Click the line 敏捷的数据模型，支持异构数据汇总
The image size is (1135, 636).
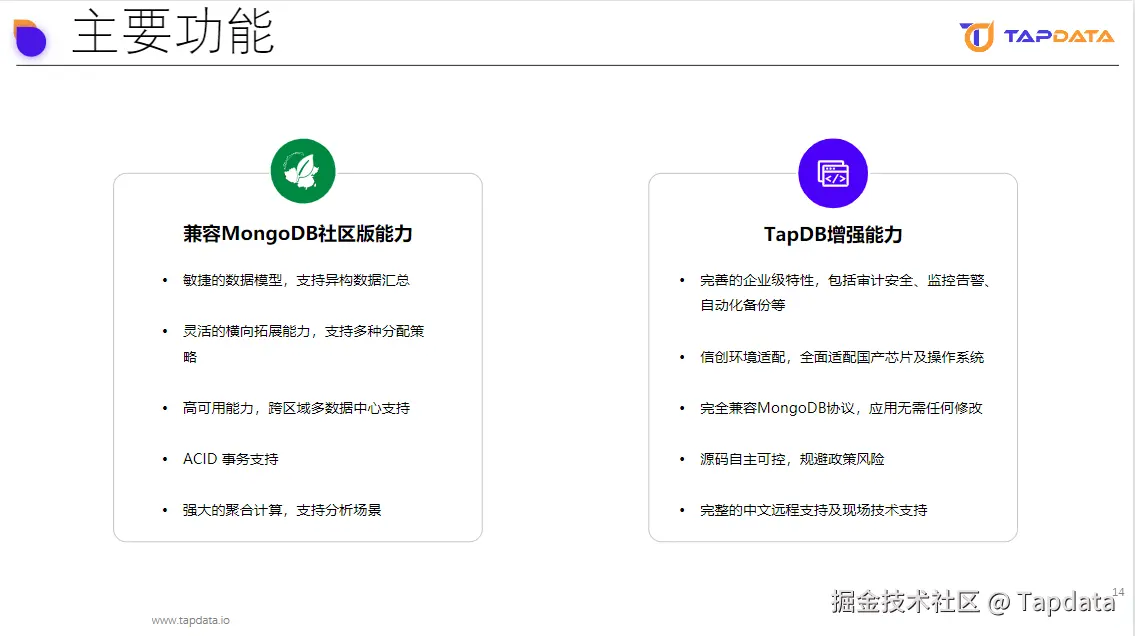click(x=296, y=280)
